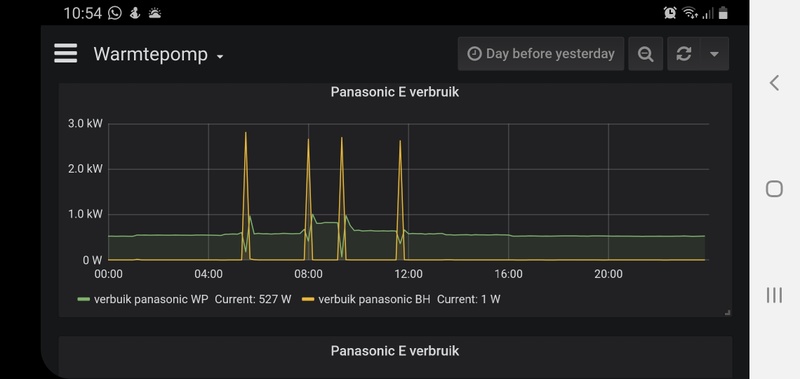Tap the signal strength icon in status bar
Viewport: 800px width, 379px height.
click(x=708, y=13)
